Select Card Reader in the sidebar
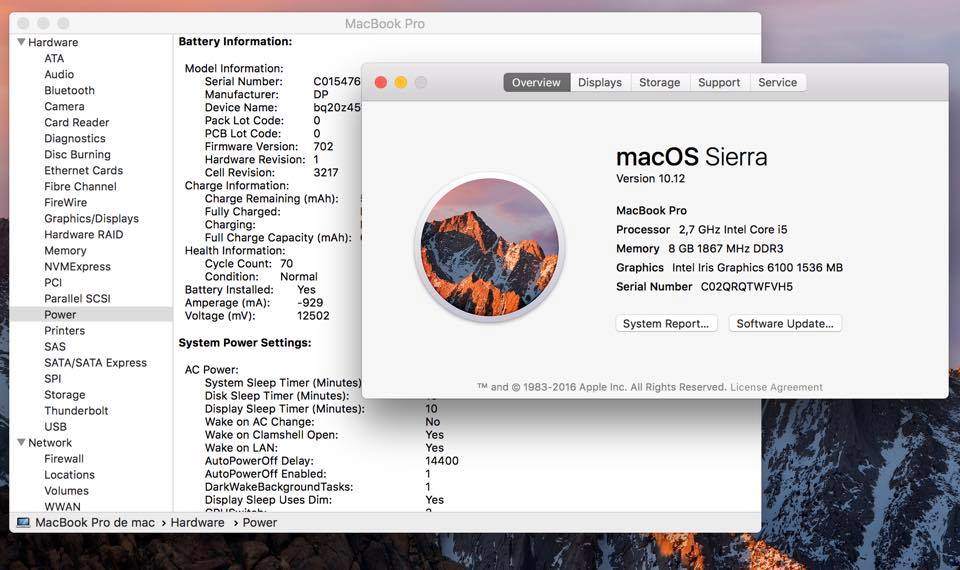This screenshot has width=960, height=570. pos(77,122)
